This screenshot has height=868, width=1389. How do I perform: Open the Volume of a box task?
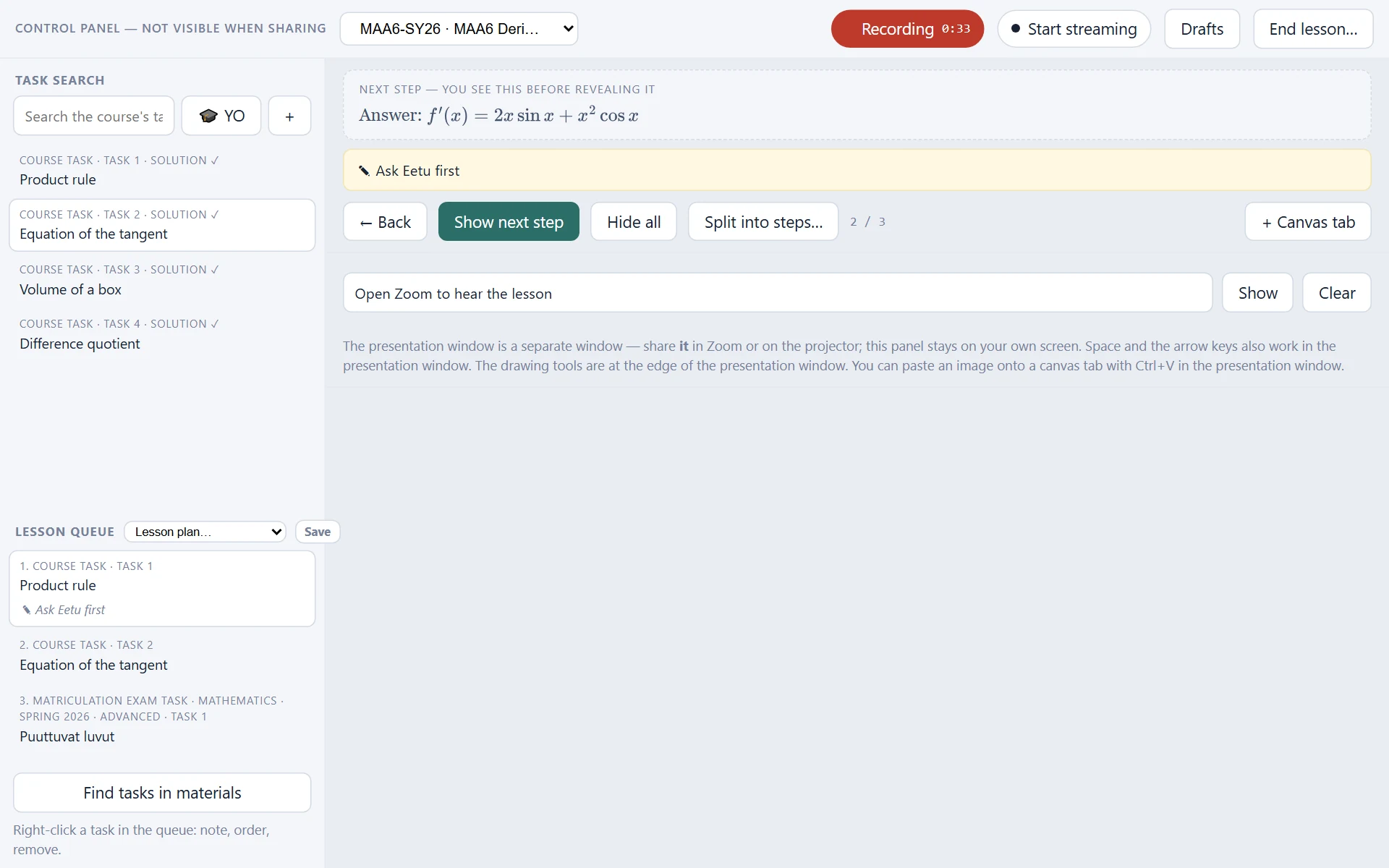pyautogui.click(x=162, y=280)
